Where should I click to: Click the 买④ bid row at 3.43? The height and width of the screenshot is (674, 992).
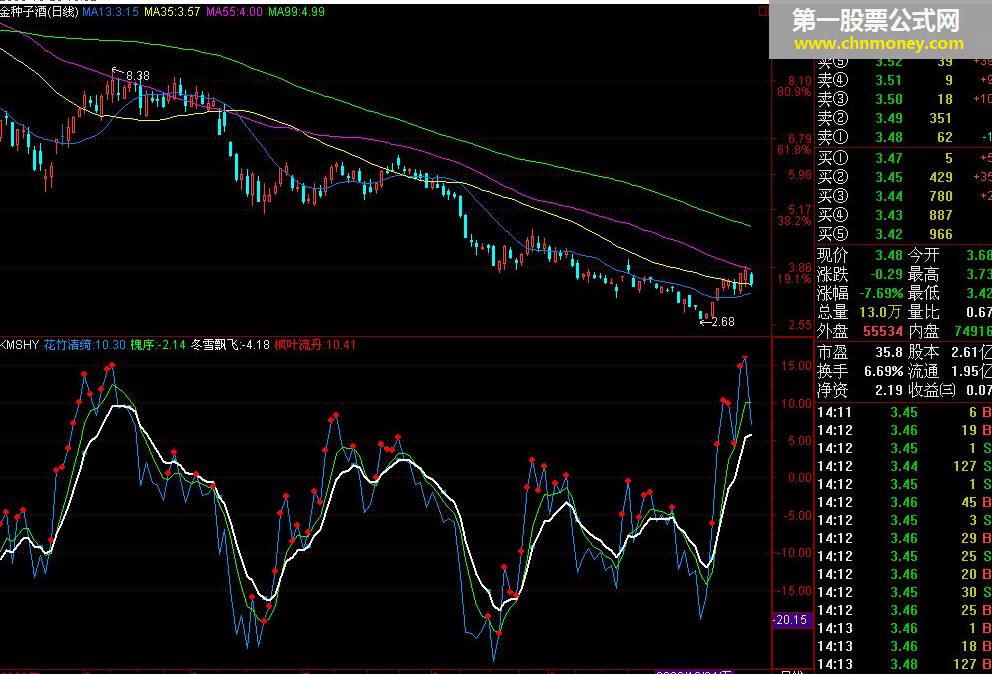[903, 215]
